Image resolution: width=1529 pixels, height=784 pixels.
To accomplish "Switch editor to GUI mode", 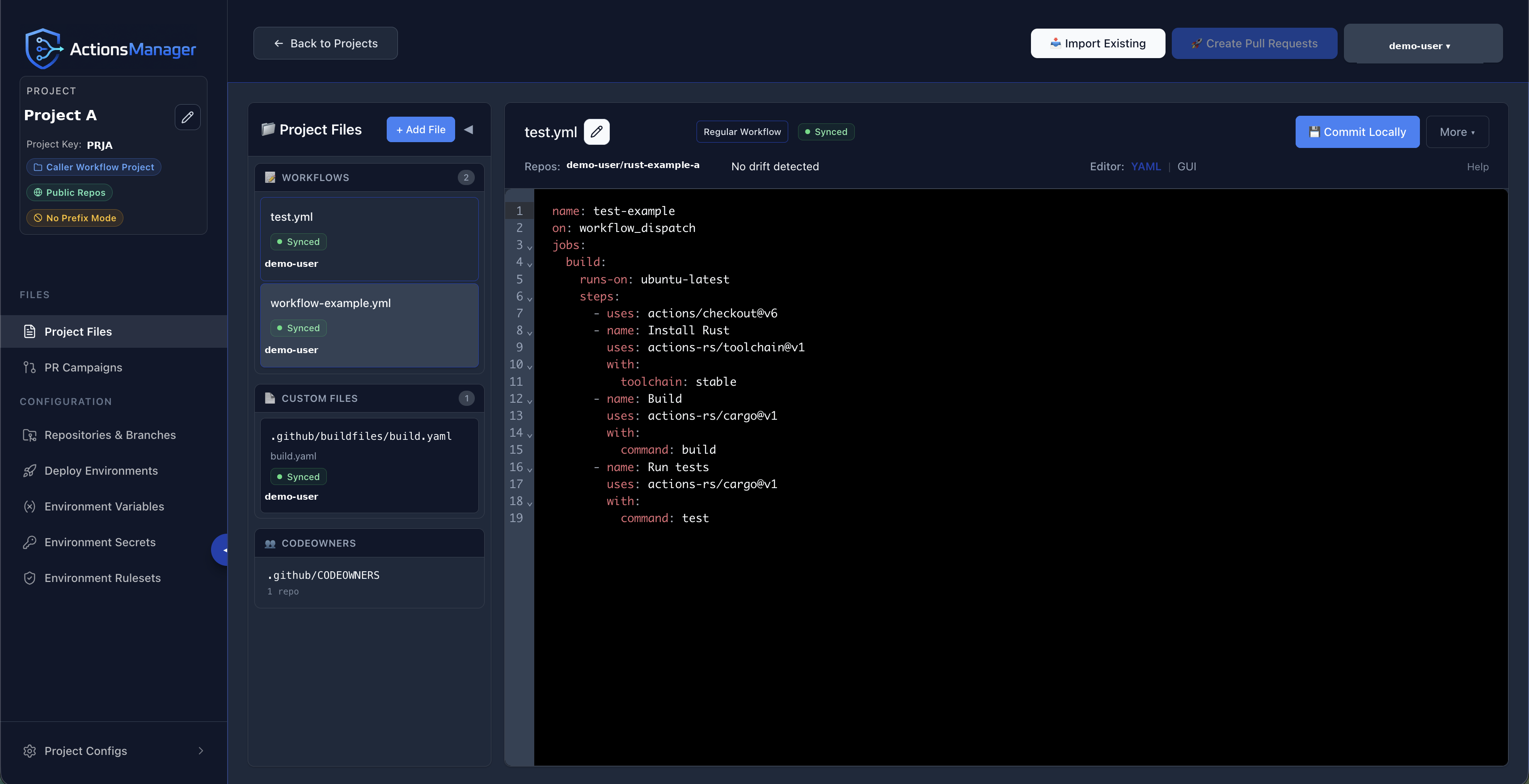I will tap(1187, 167).
